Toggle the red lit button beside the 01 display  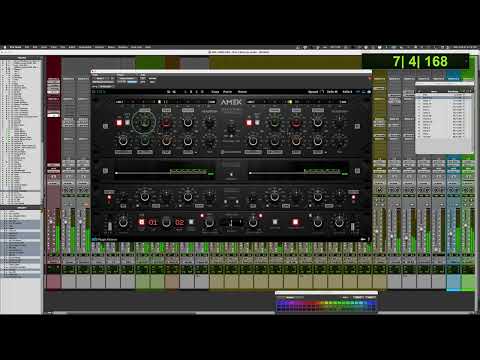pos(141,222)
